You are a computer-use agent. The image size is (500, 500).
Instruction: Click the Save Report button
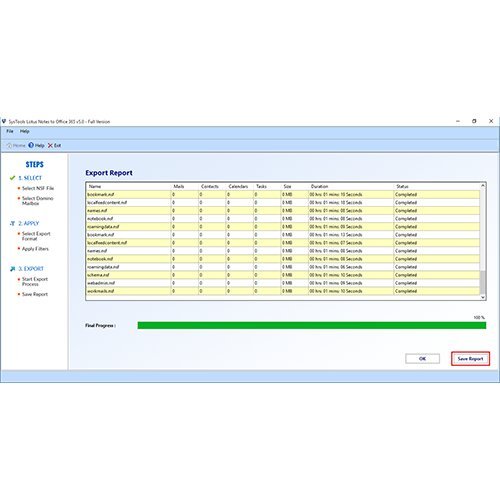pos(470,359)
